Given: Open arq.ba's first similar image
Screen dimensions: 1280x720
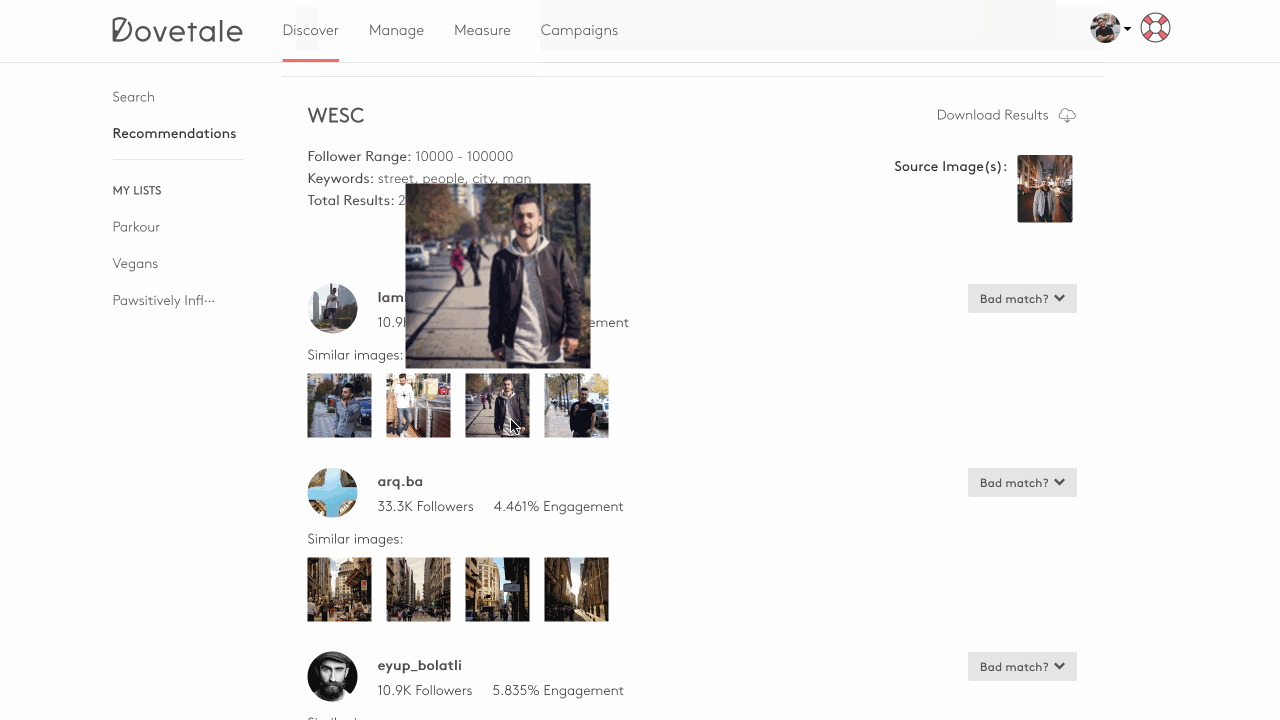Looking at the screenshot, I should tap(339, 589).
